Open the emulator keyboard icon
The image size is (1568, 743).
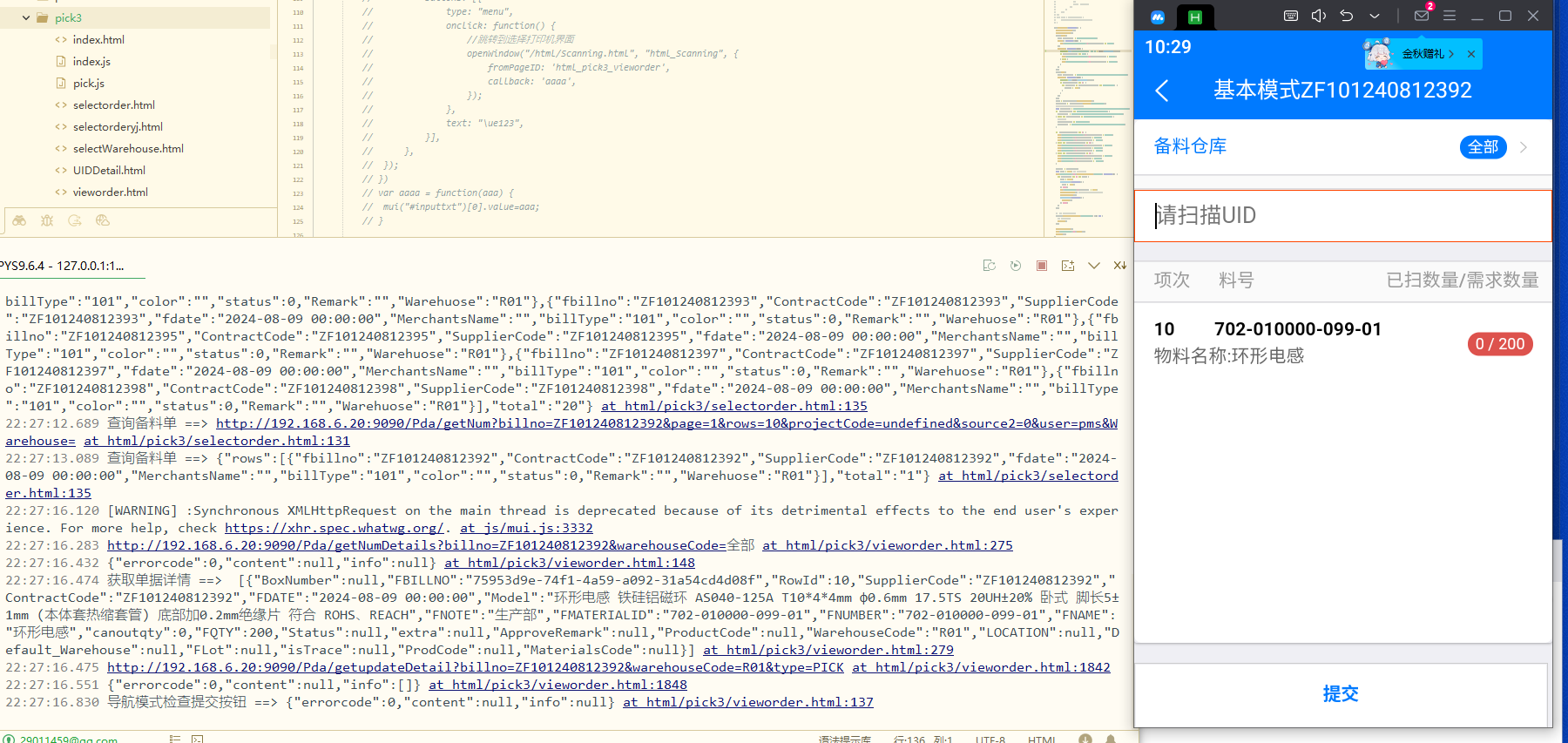pyautogui.click(x=1291, y=16)
